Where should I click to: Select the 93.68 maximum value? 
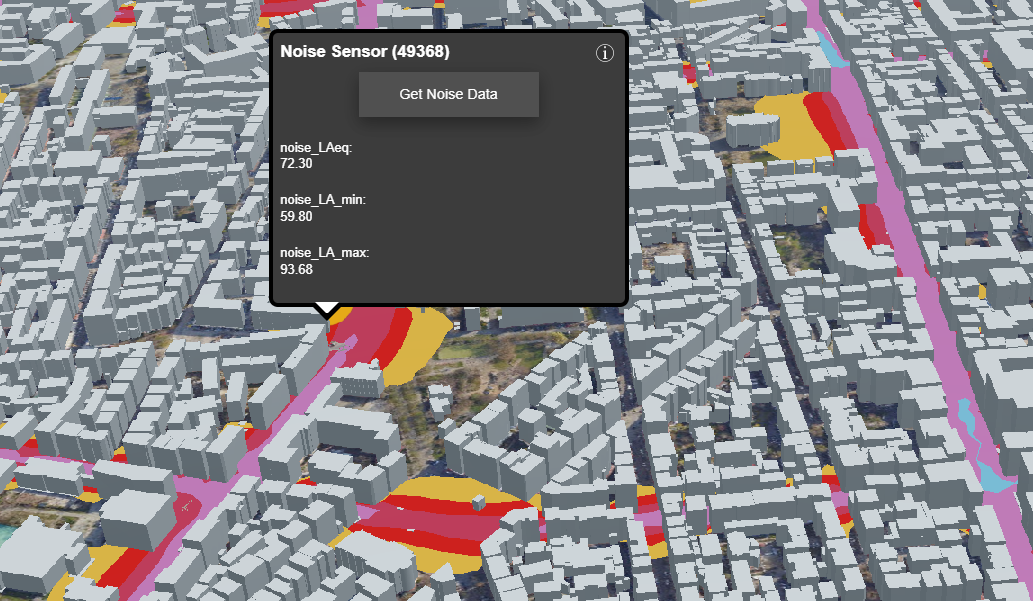(x=296, y=270)
